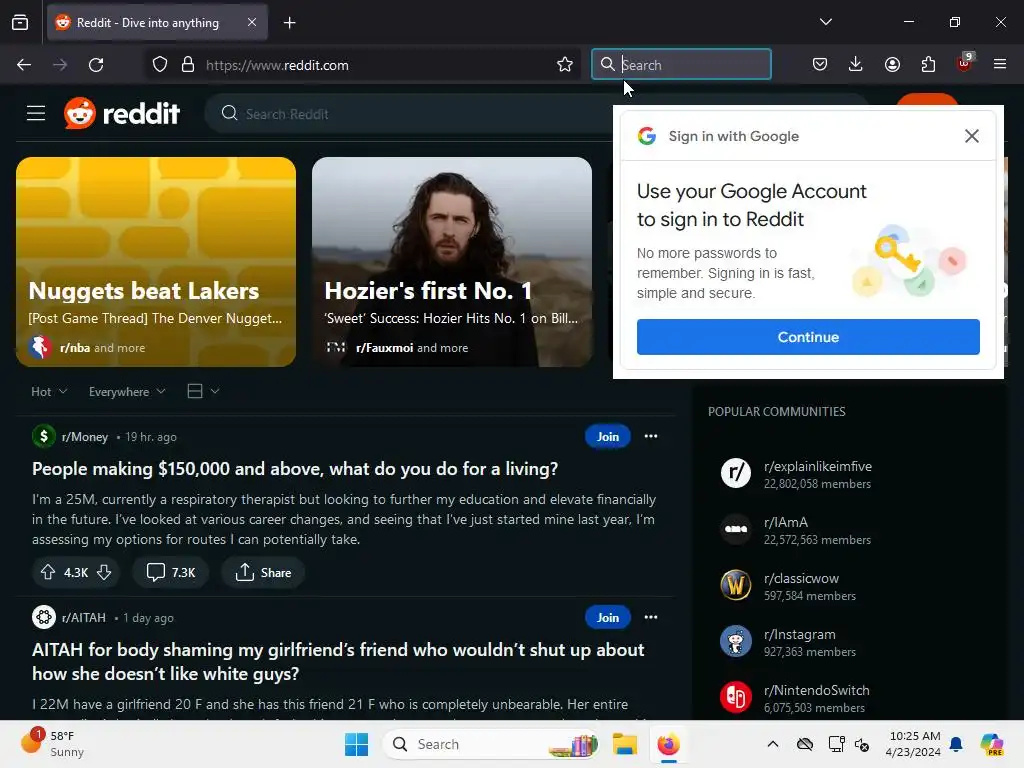Join the r/AITAH community

pos(607,618)
